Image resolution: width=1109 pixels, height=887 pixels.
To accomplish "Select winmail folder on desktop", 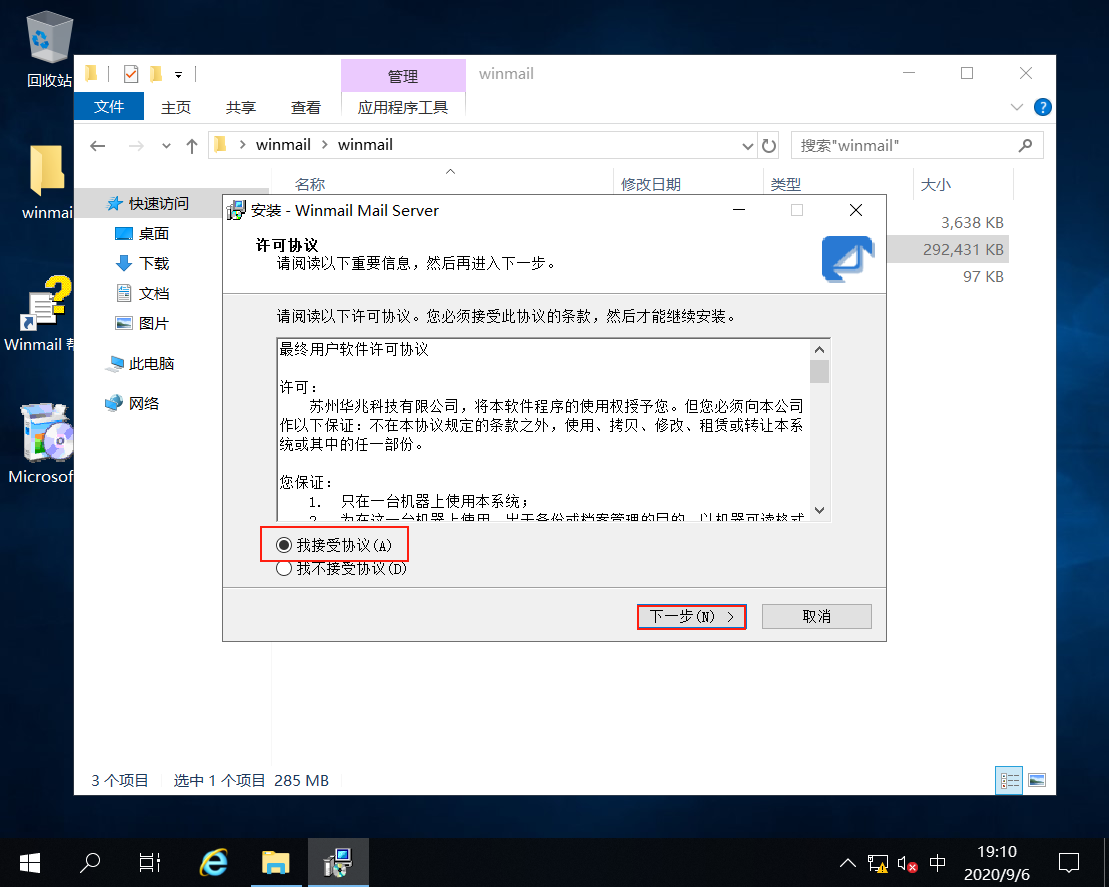I will tap(47, 182).
